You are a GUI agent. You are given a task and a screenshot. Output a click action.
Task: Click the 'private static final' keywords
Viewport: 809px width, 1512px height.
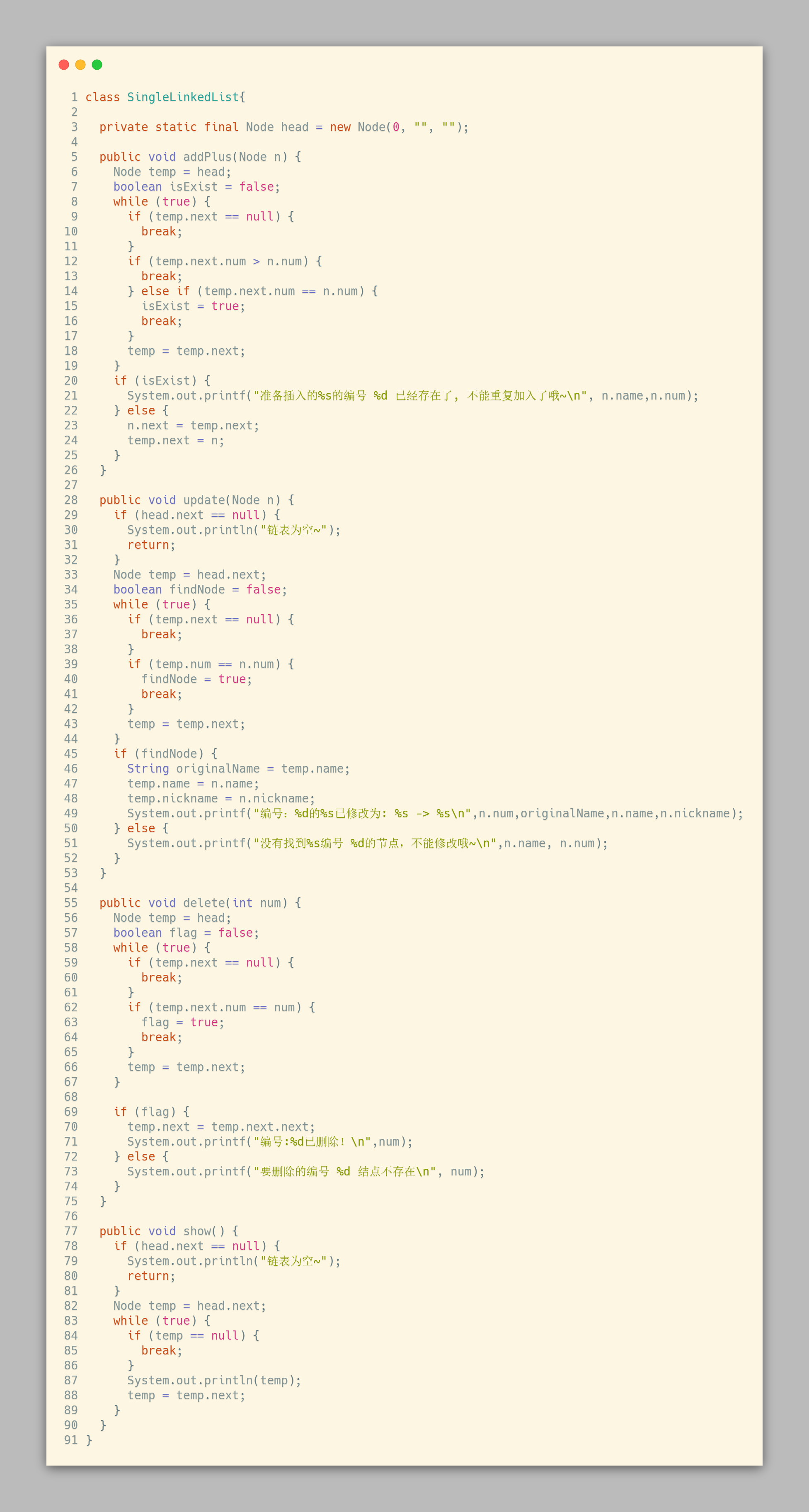pyautogui.click(x=169, y=127)
